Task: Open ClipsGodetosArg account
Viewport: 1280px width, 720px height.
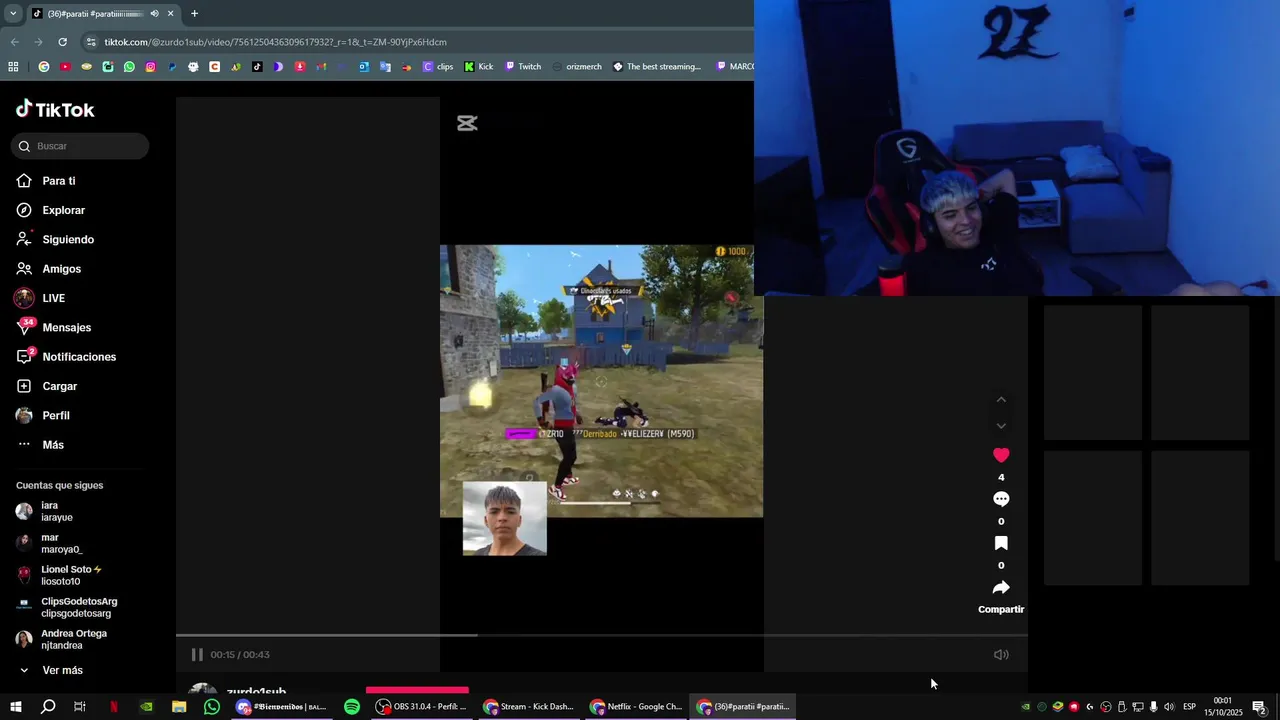Action: tap(67, 607)
